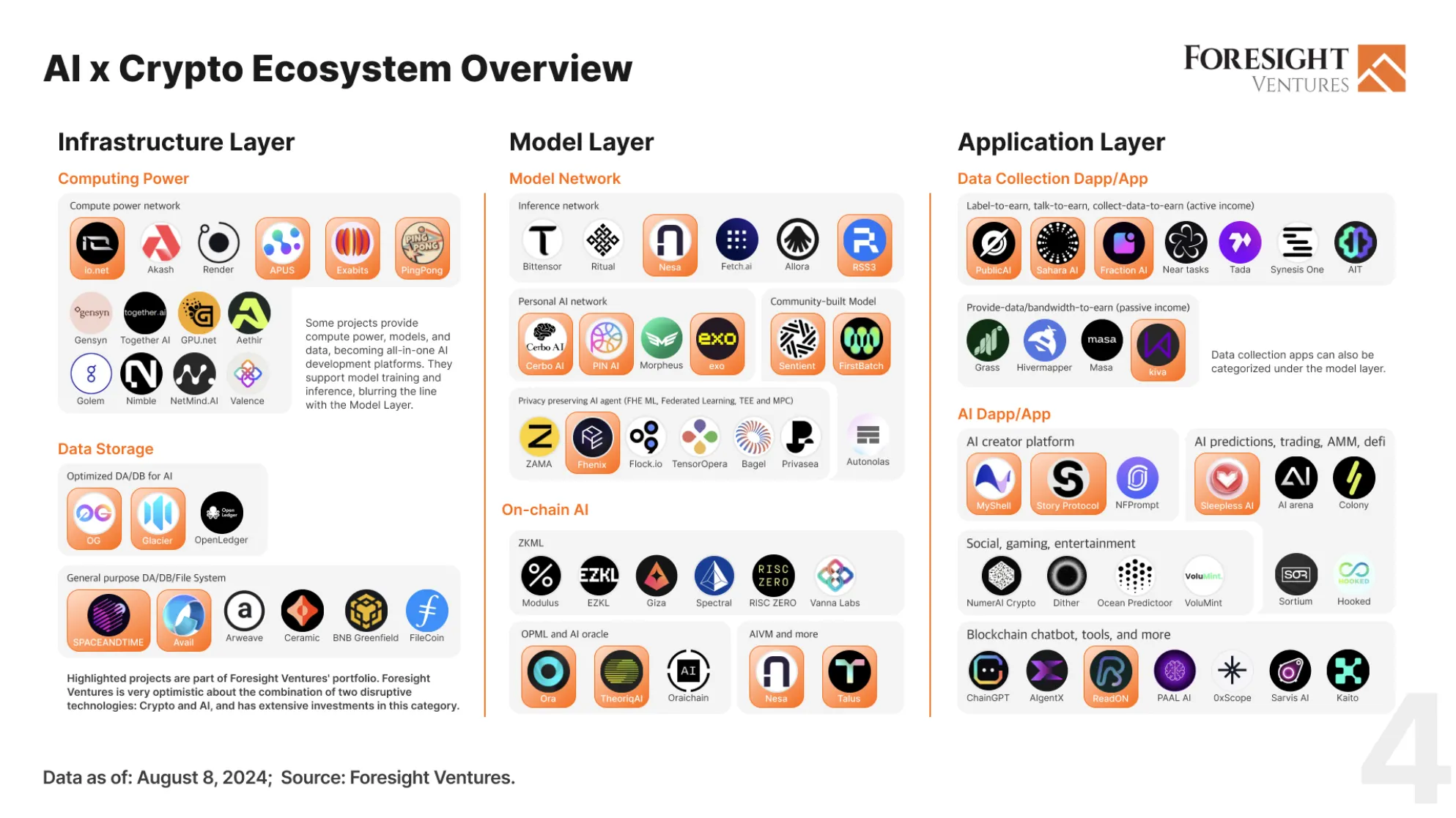This screenshot has width=1456, height=818.
Task: Open the ChainGPT icon
Action: (988, 671)
